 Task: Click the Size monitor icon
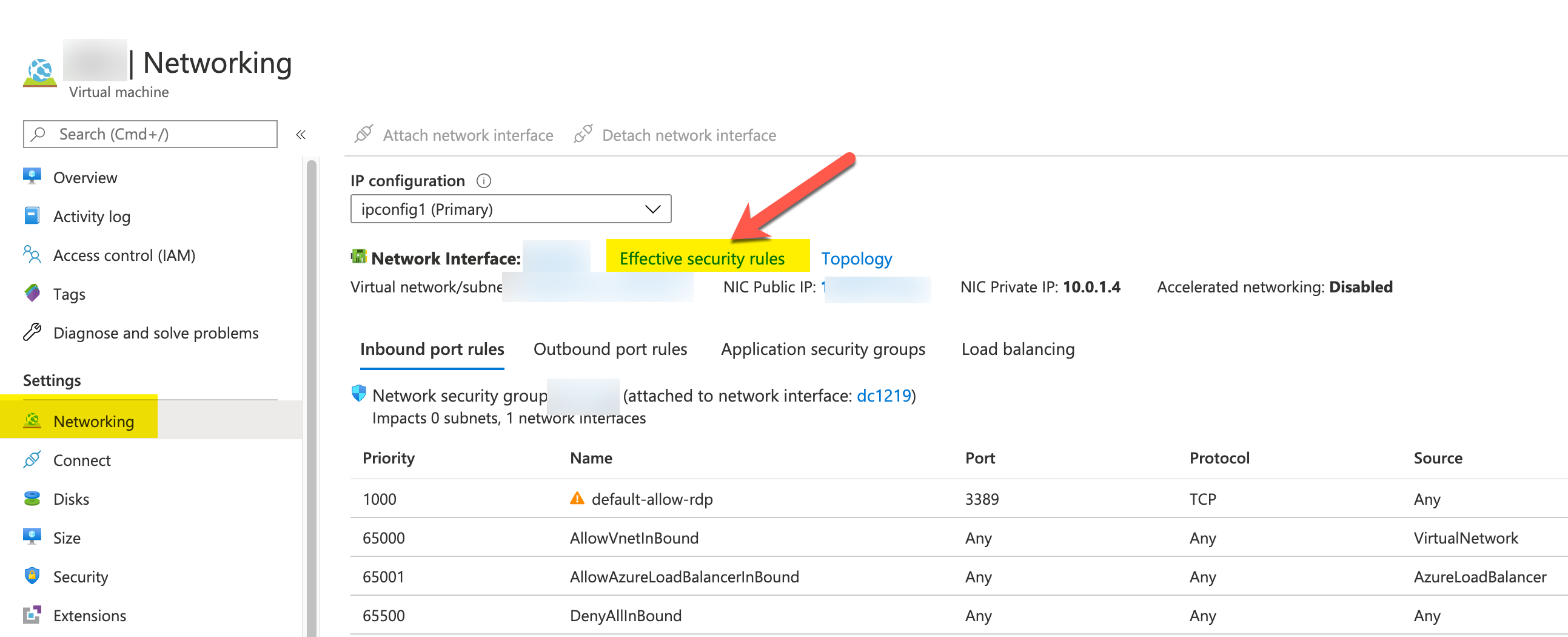32,536
